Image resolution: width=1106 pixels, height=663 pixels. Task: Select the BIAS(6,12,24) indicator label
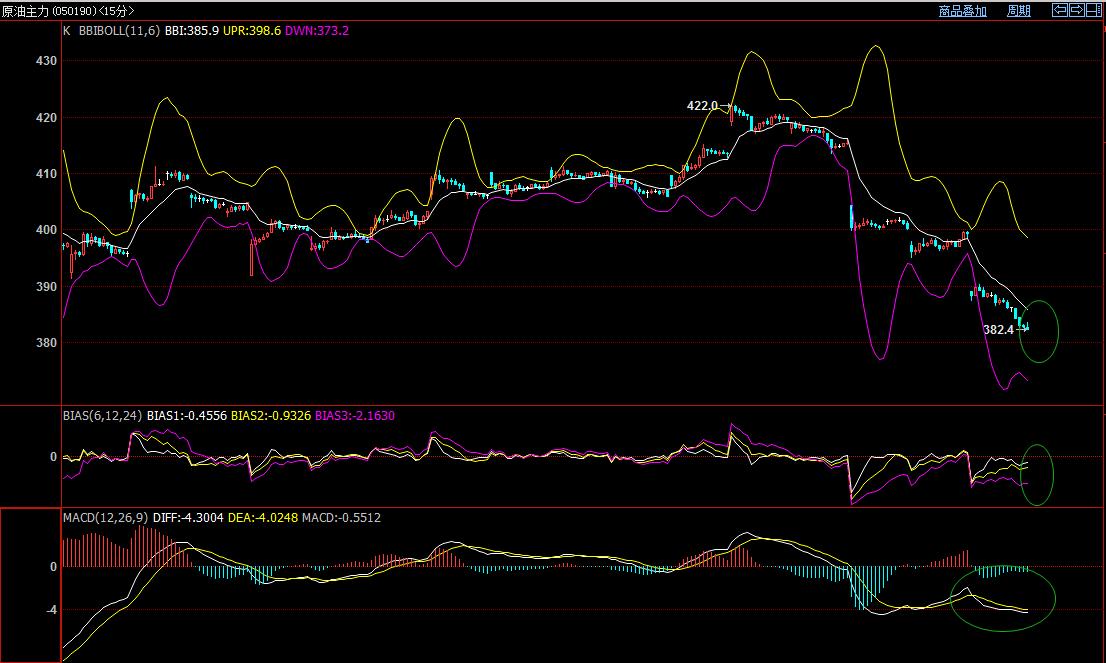coord(101,415)
